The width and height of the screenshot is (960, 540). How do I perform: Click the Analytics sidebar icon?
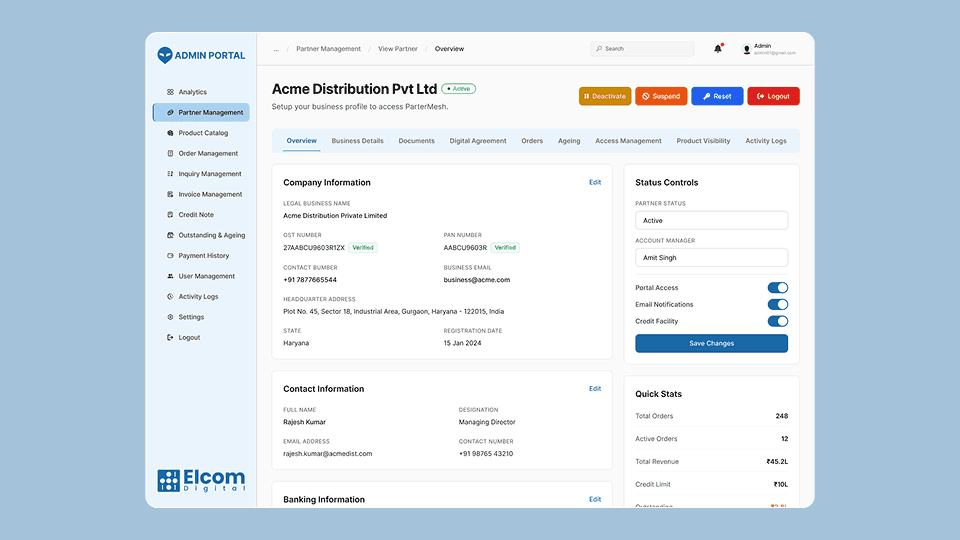point(170,92)
